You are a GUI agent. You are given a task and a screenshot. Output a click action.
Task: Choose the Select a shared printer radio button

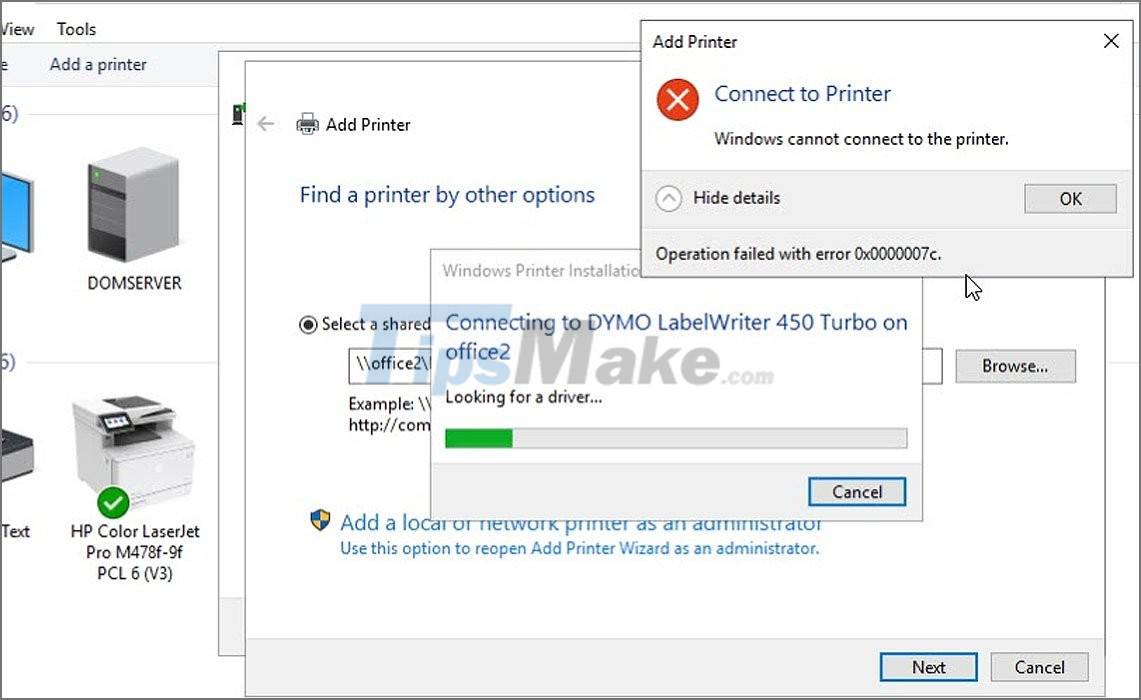coord(308,325)
